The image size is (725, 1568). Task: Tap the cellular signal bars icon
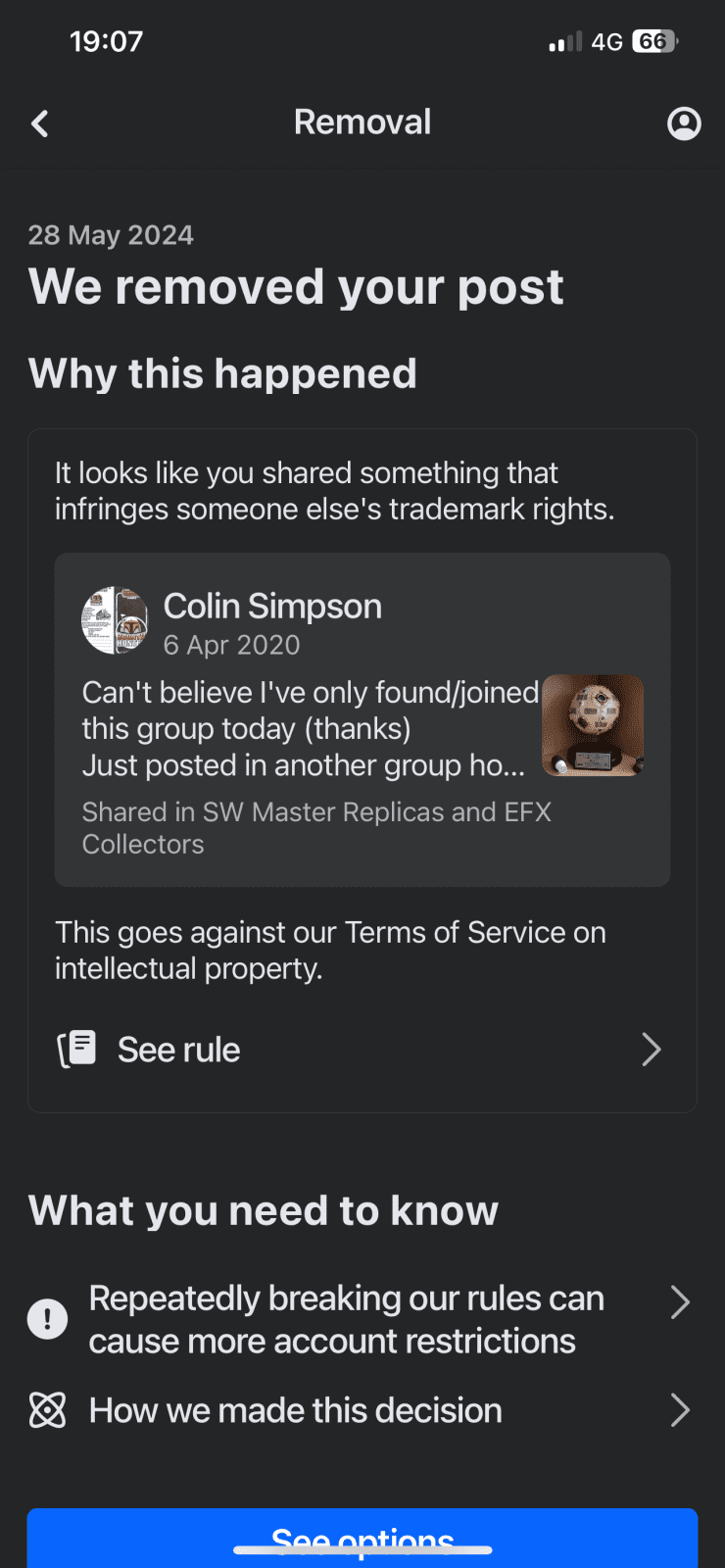point(565,42)
